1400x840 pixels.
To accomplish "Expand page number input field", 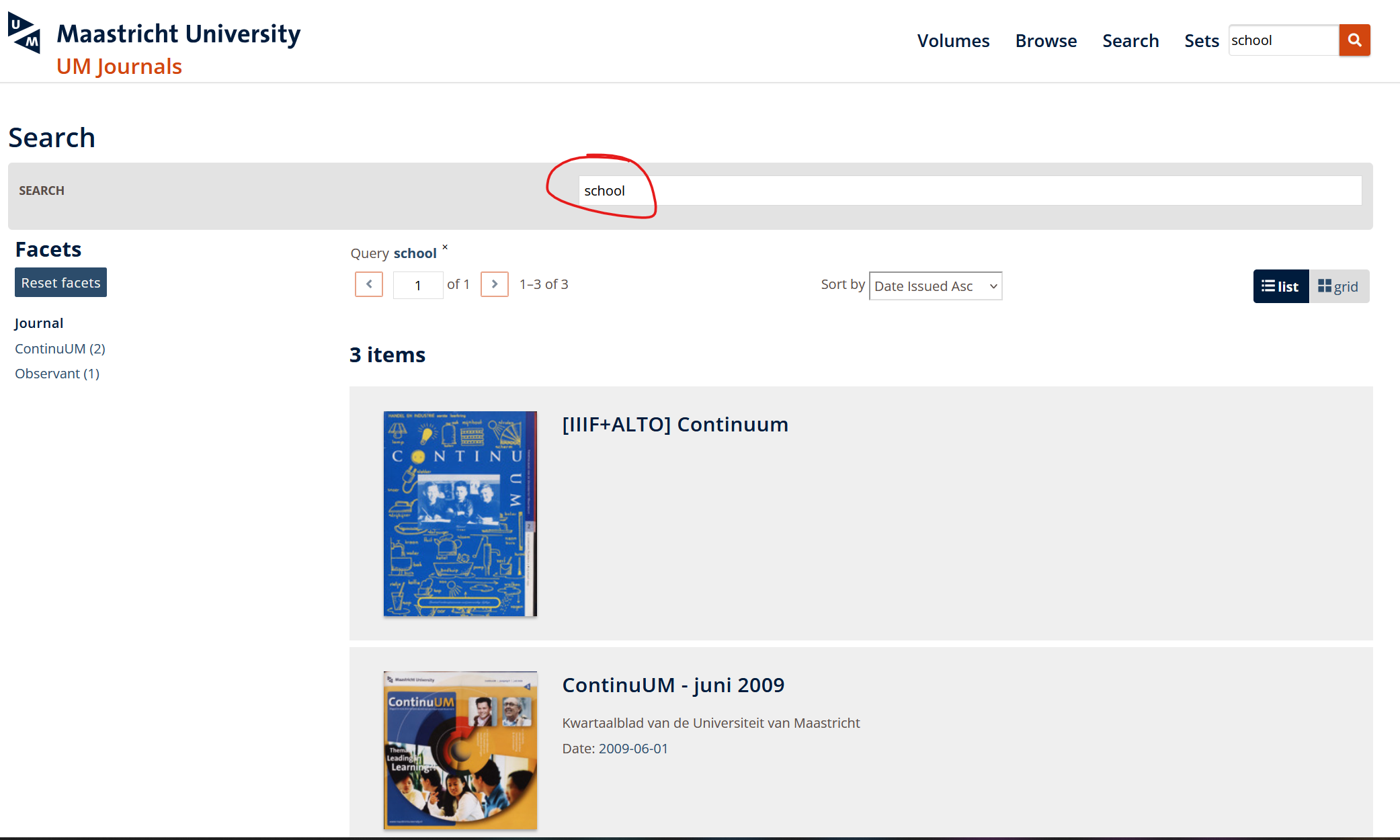I will tap(417, 284).
